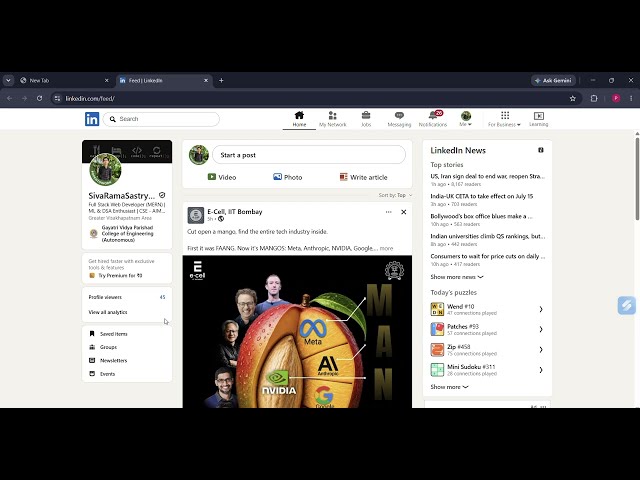
Task: Expand the Me profile dropdown
Action: (x=465, y=118)
